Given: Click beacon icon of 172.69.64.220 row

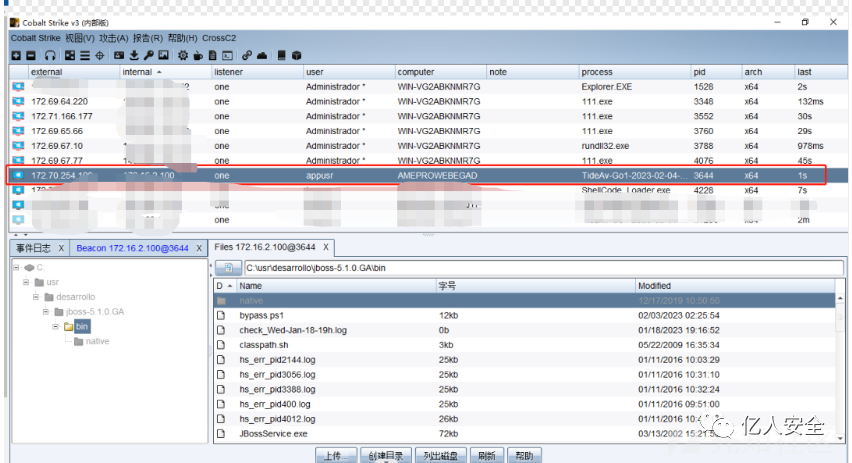Looking at the screenshot, I should [18, 102].
